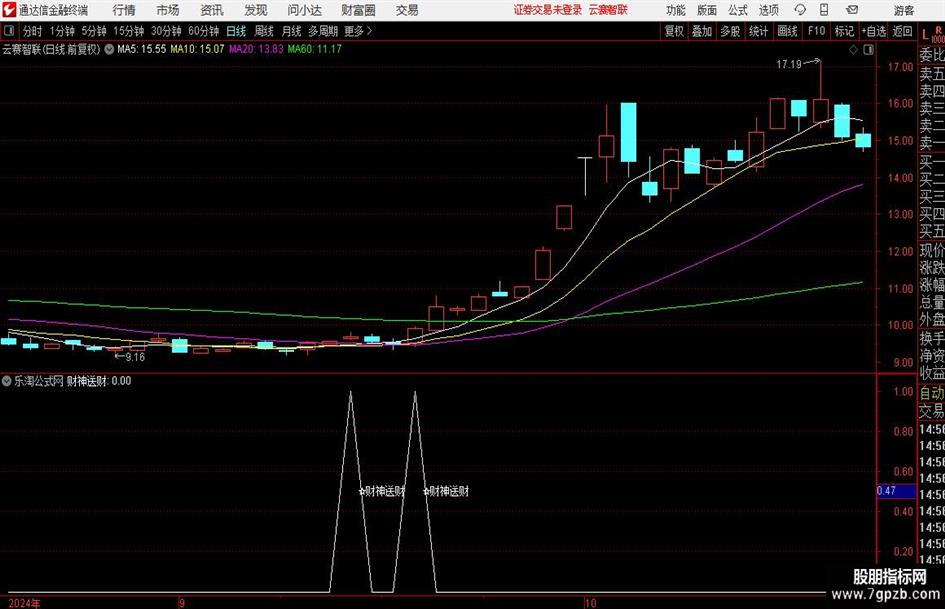Open the 公式 menu
The width and height of the screenshot is (945, 609).
pos(738,10)
